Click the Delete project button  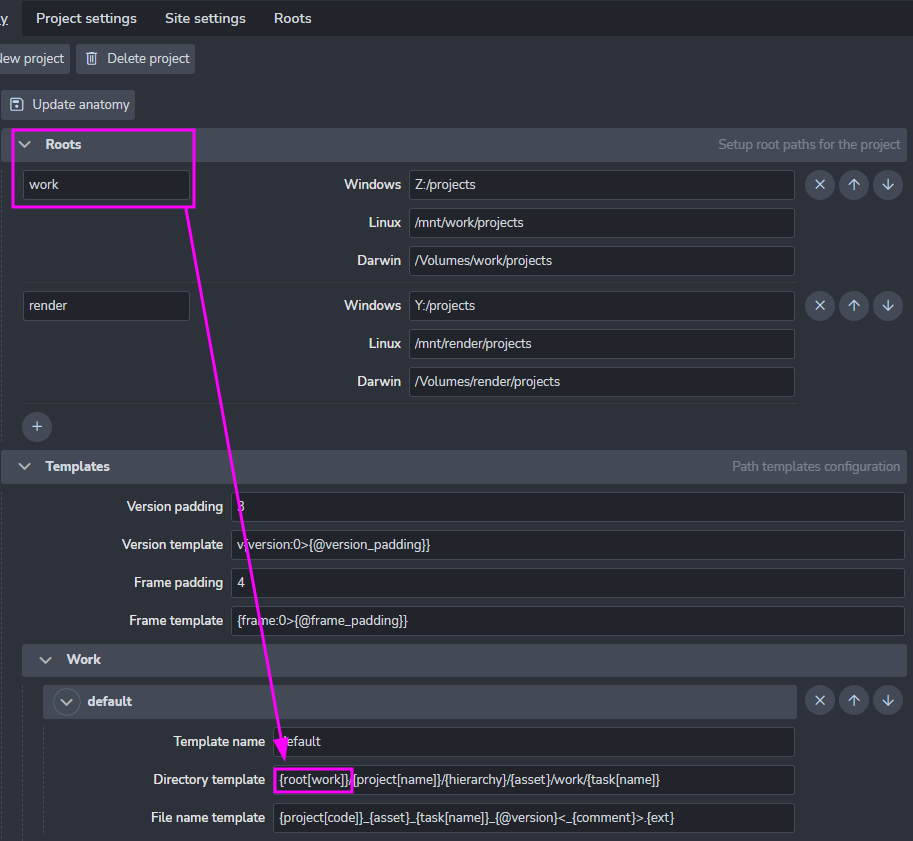(136, 59)
